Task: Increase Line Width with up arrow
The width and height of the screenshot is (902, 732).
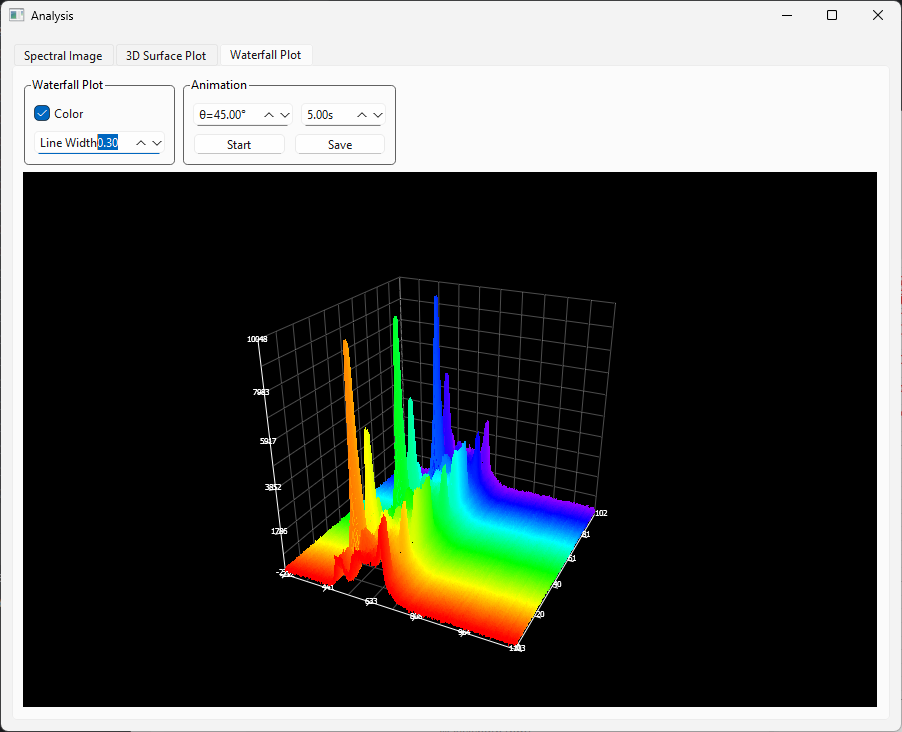Action: click(x=141, y=143)
